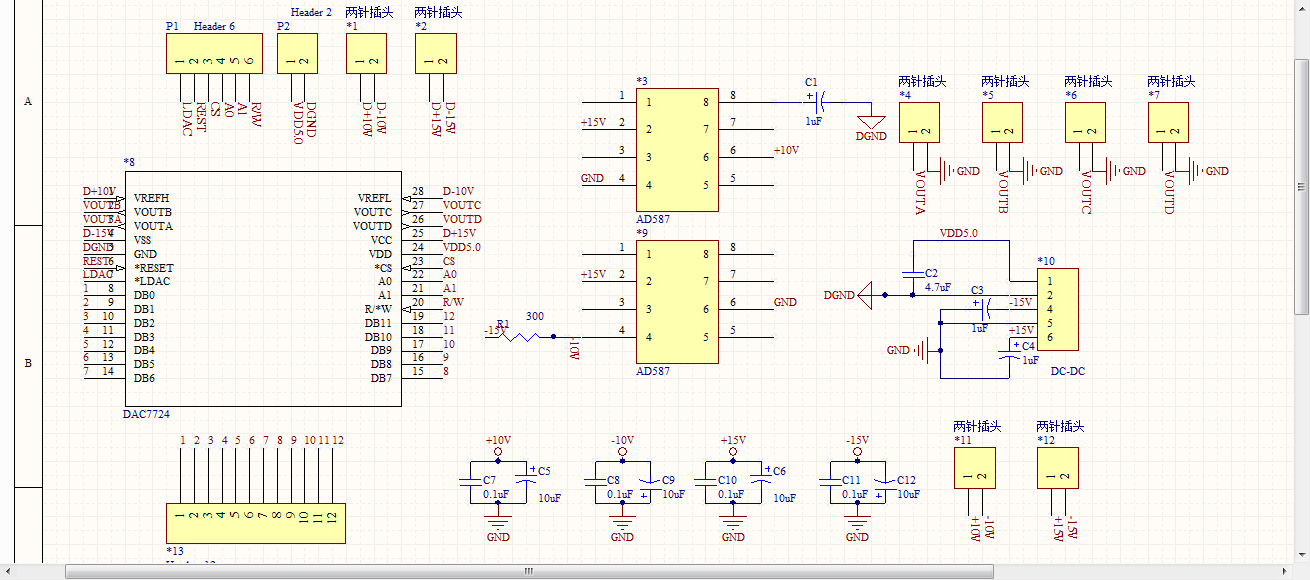Select capacitor C1 1uF
Image resolution: width=1310 pixels, height=580 pixels.
click(x=818, y=100)
